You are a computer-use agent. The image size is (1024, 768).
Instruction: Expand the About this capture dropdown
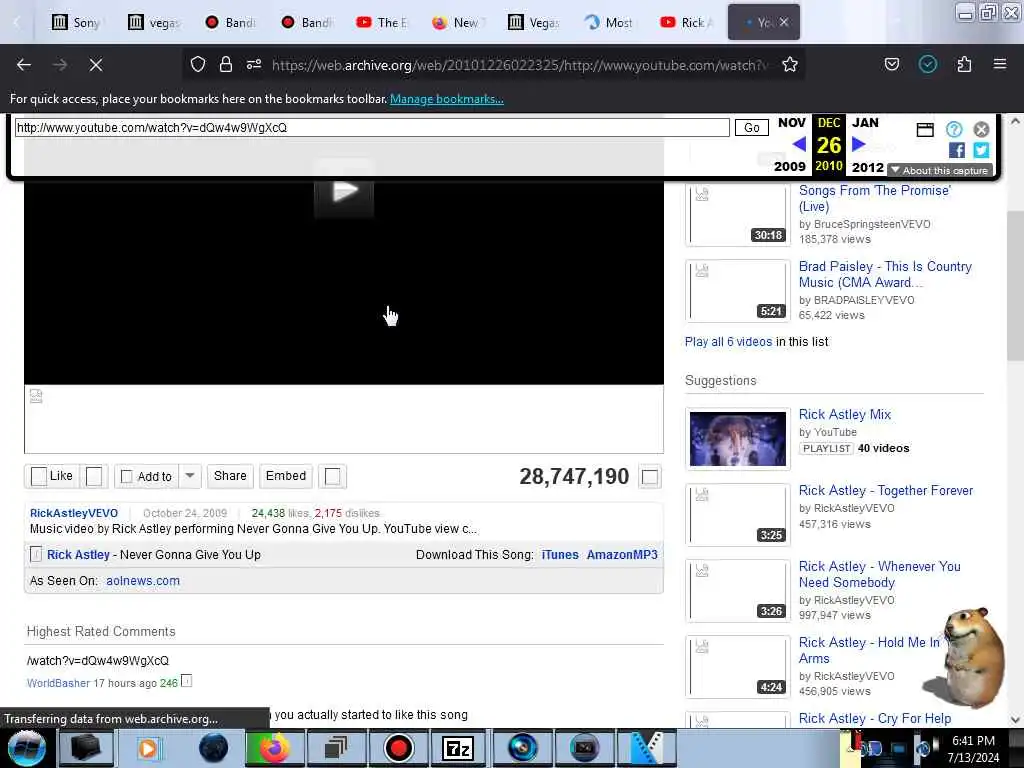coord(940,170)
